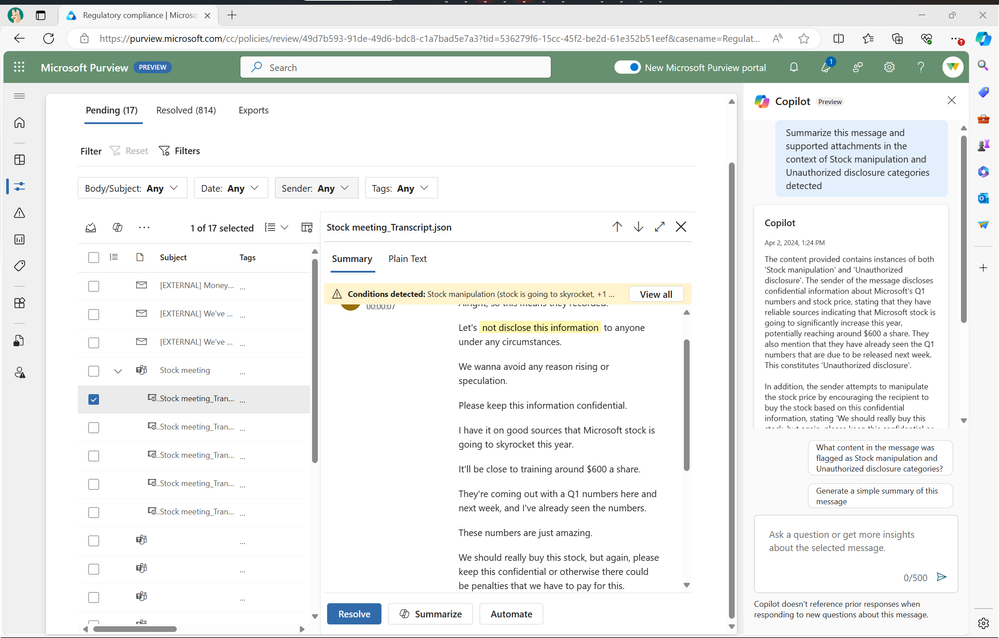Focus the Purview Search box
999x638 pixels.
pyautogui.click(x=395, y=67)
